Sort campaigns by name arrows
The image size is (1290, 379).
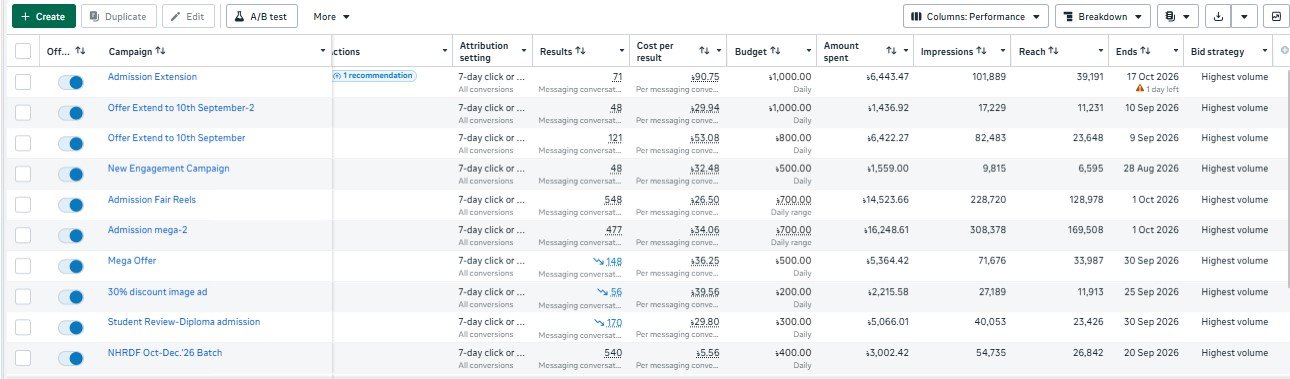pyautogui.click(x=160, y=51)
